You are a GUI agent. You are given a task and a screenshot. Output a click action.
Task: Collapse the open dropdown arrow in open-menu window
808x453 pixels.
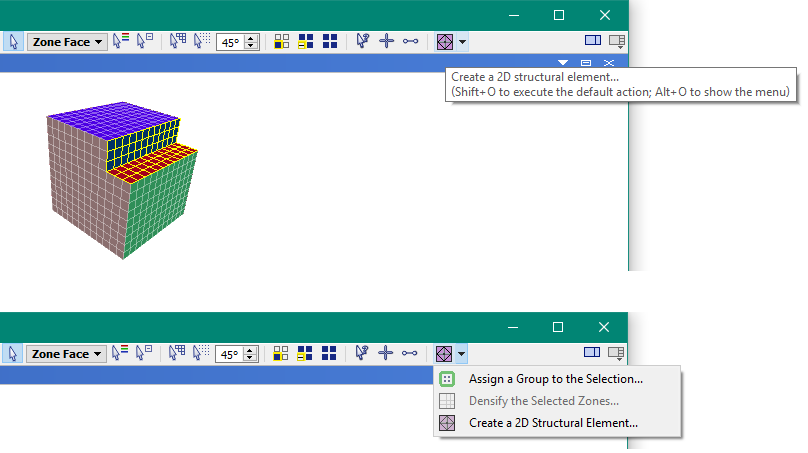[461, 354]
